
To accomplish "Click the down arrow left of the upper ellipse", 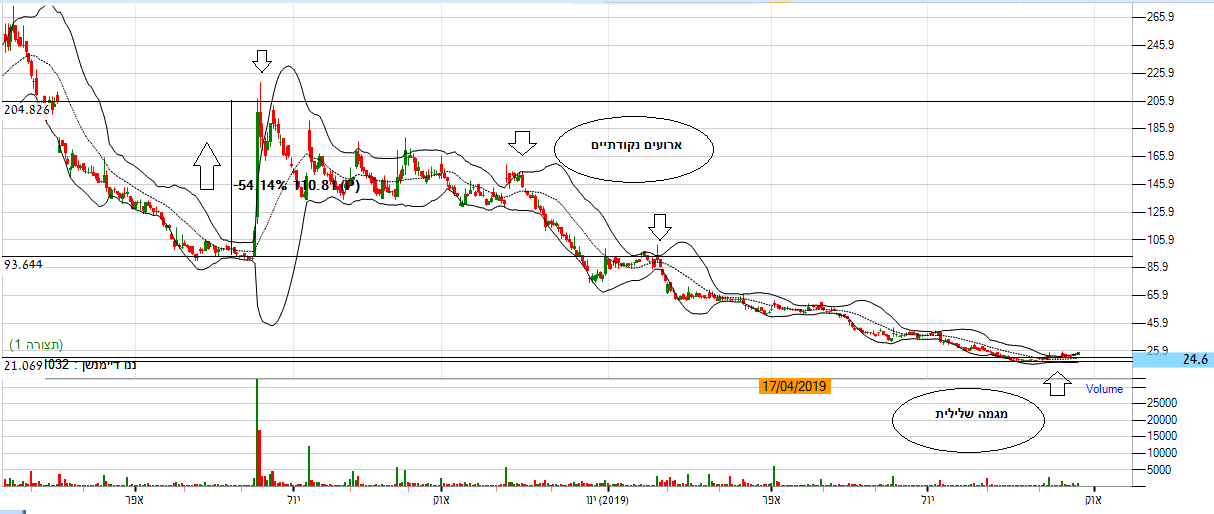I will pos(520,142).
